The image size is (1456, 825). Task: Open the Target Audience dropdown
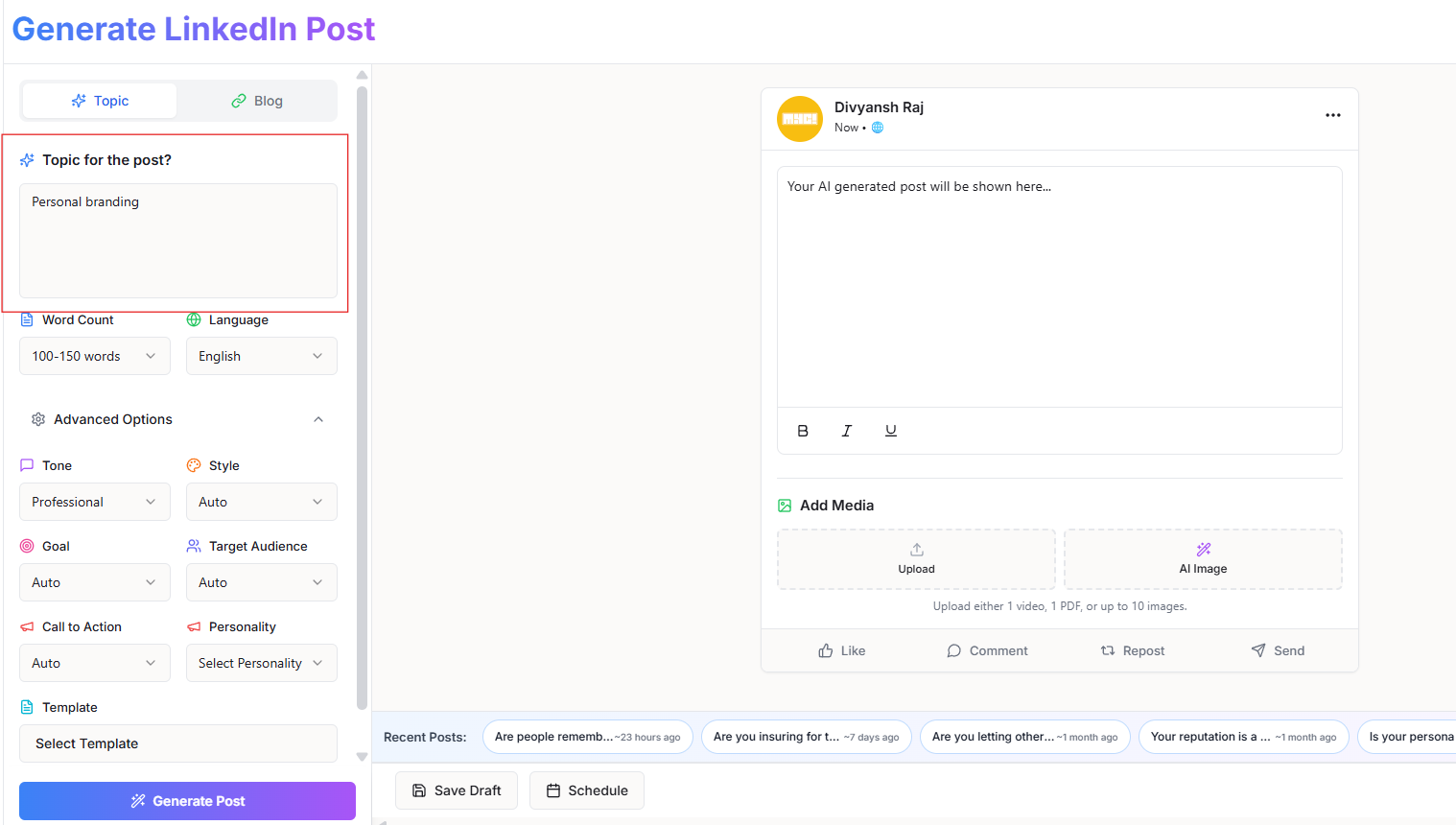point(262,582)
